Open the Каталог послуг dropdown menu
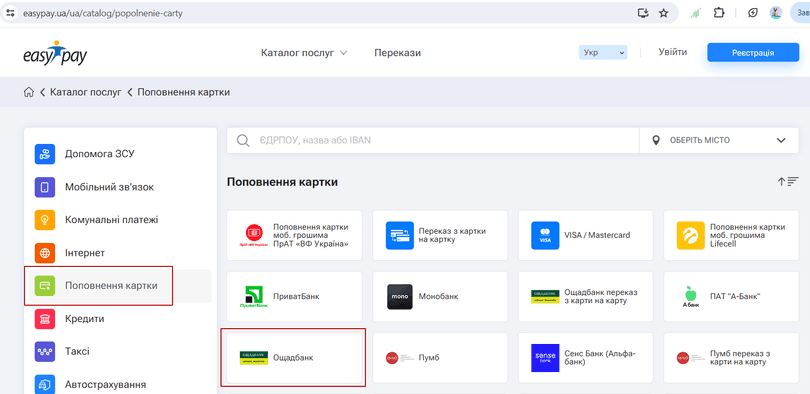The height and width of the screenshot is (394, 810). (304, 53)
